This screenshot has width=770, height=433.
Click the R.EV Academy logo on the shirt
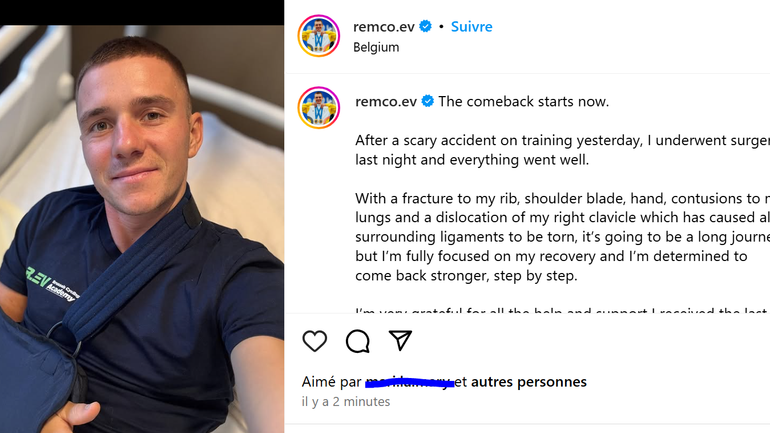pos(52,285)
